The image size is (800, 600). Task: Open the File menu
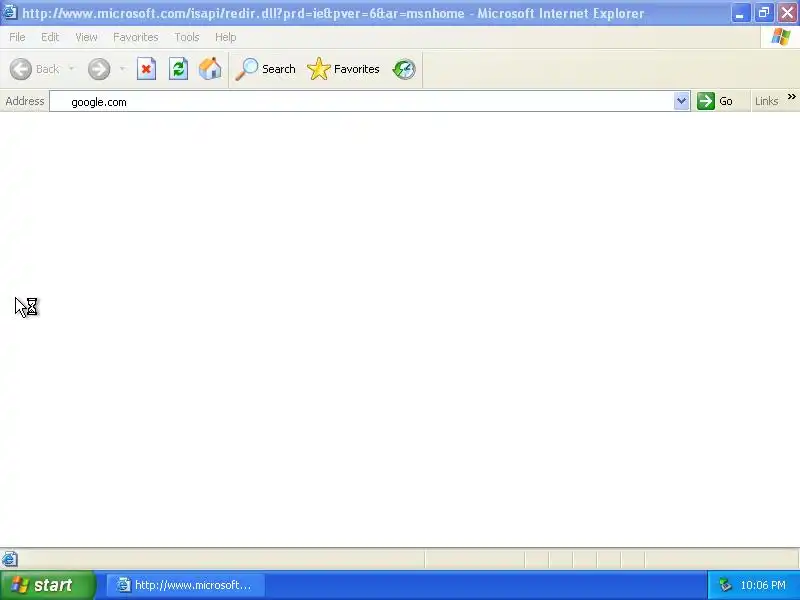(17, 37)
